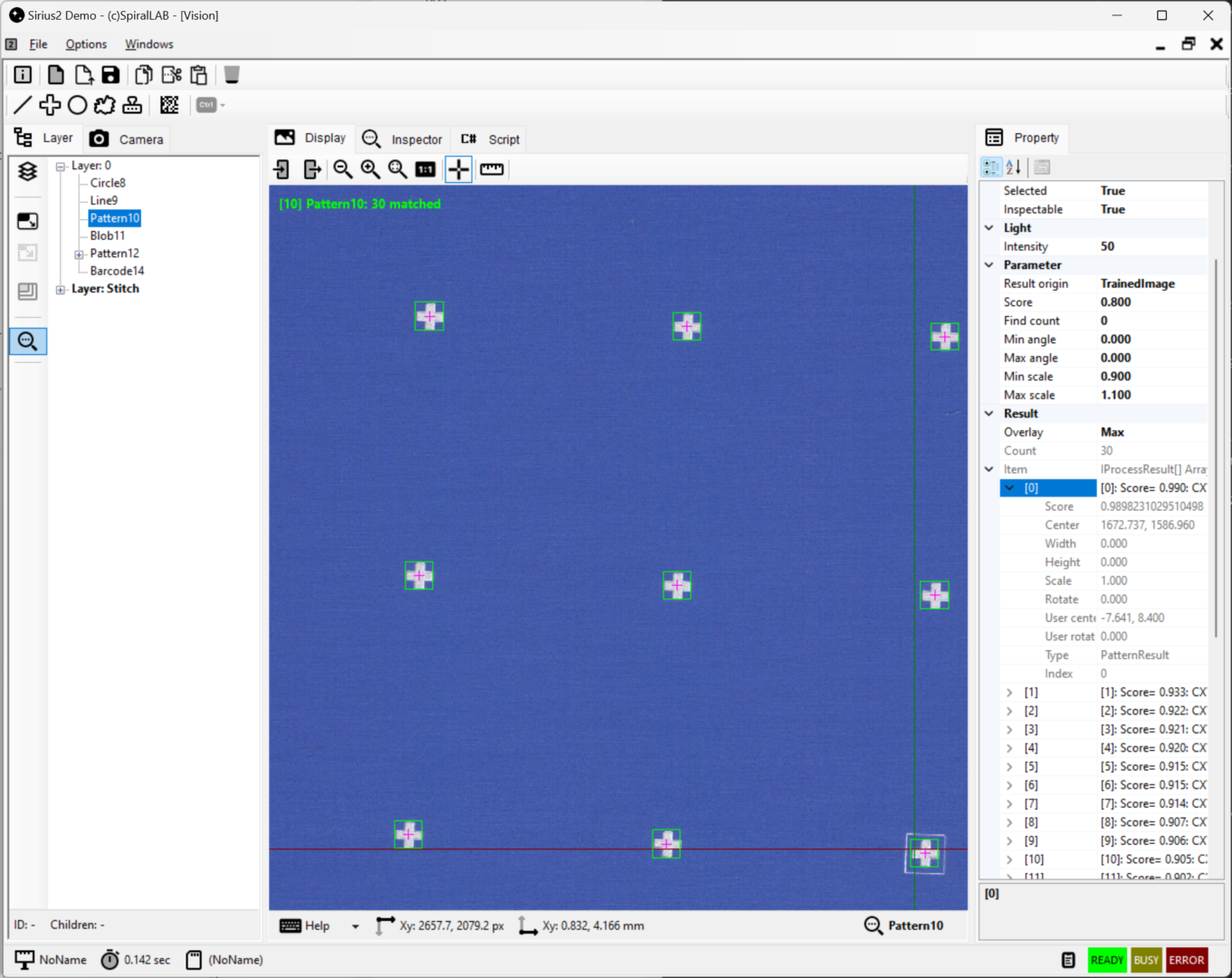
Task: Select Barcode14 in the layer tree
Action: pos(117,271)
